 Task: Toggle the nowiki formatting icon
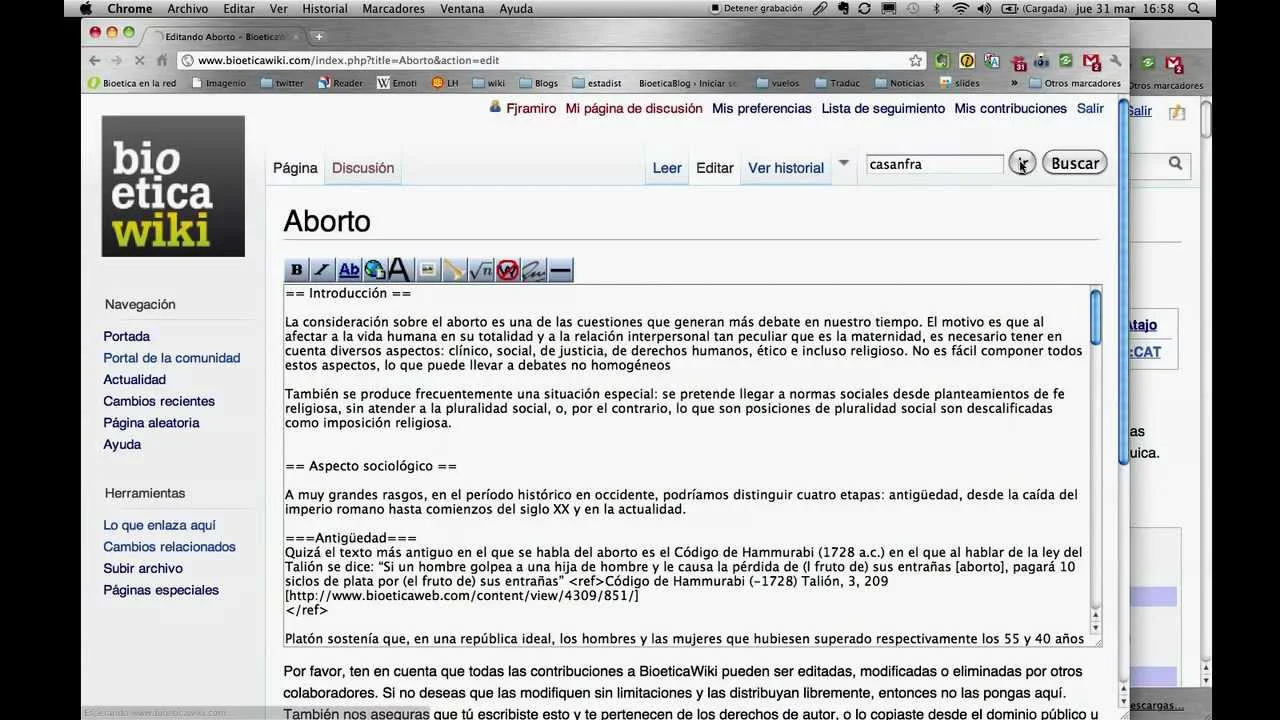[508, 270]
